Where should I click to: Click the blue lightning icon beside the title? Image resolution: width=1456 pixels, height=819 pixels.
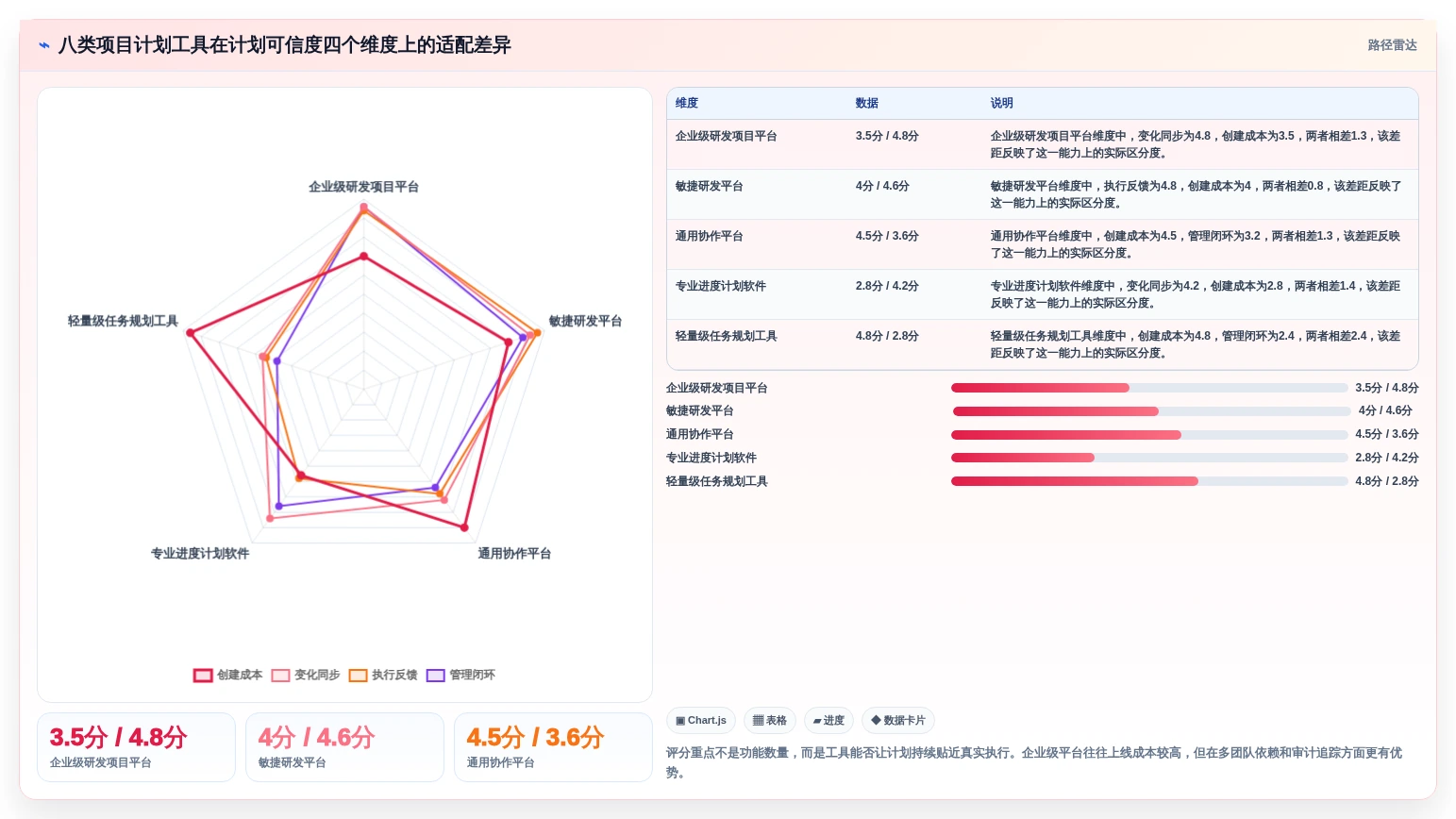point(44,45)
